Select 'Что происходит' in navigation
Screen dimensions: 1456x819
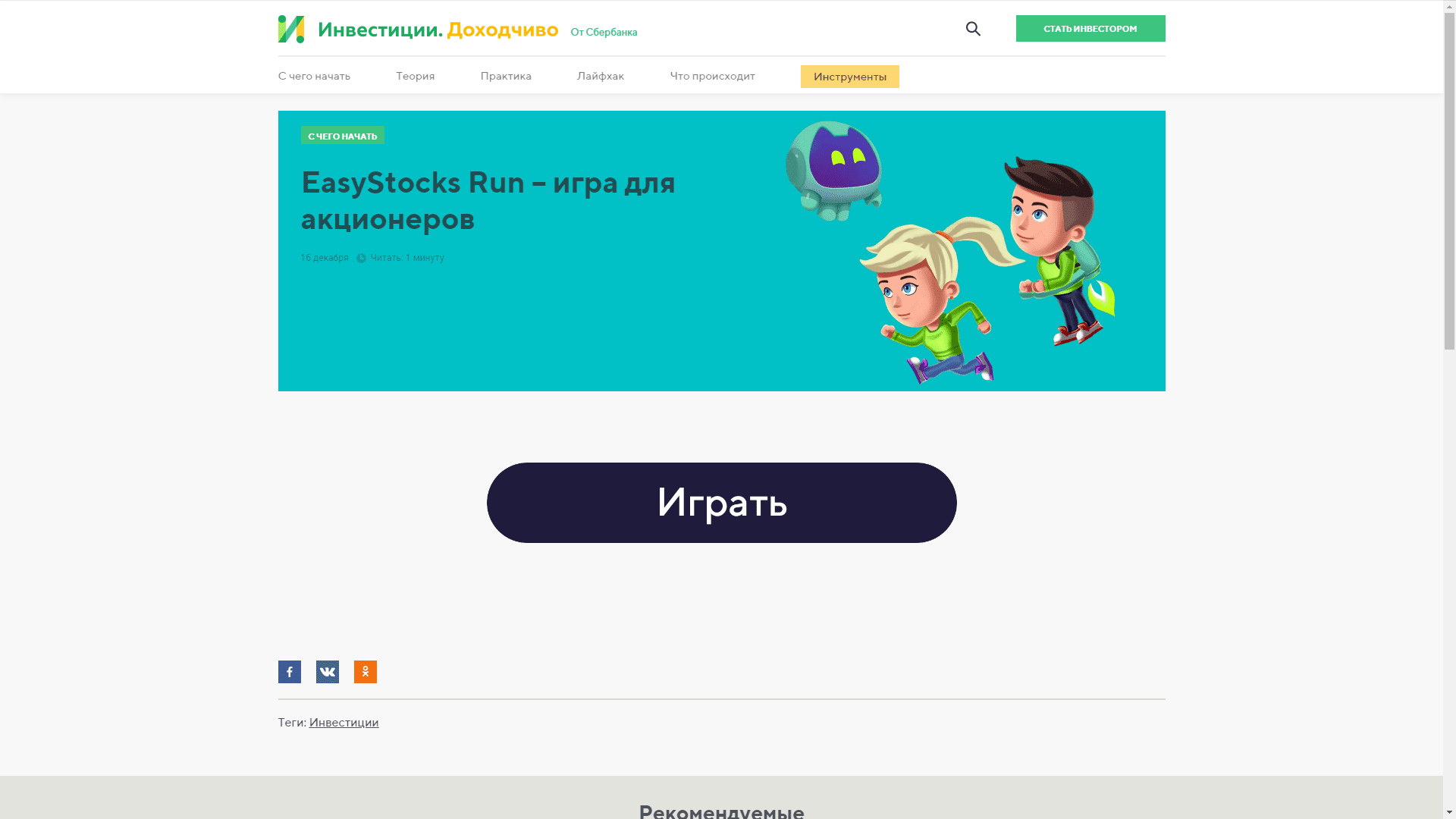point(712,76)
